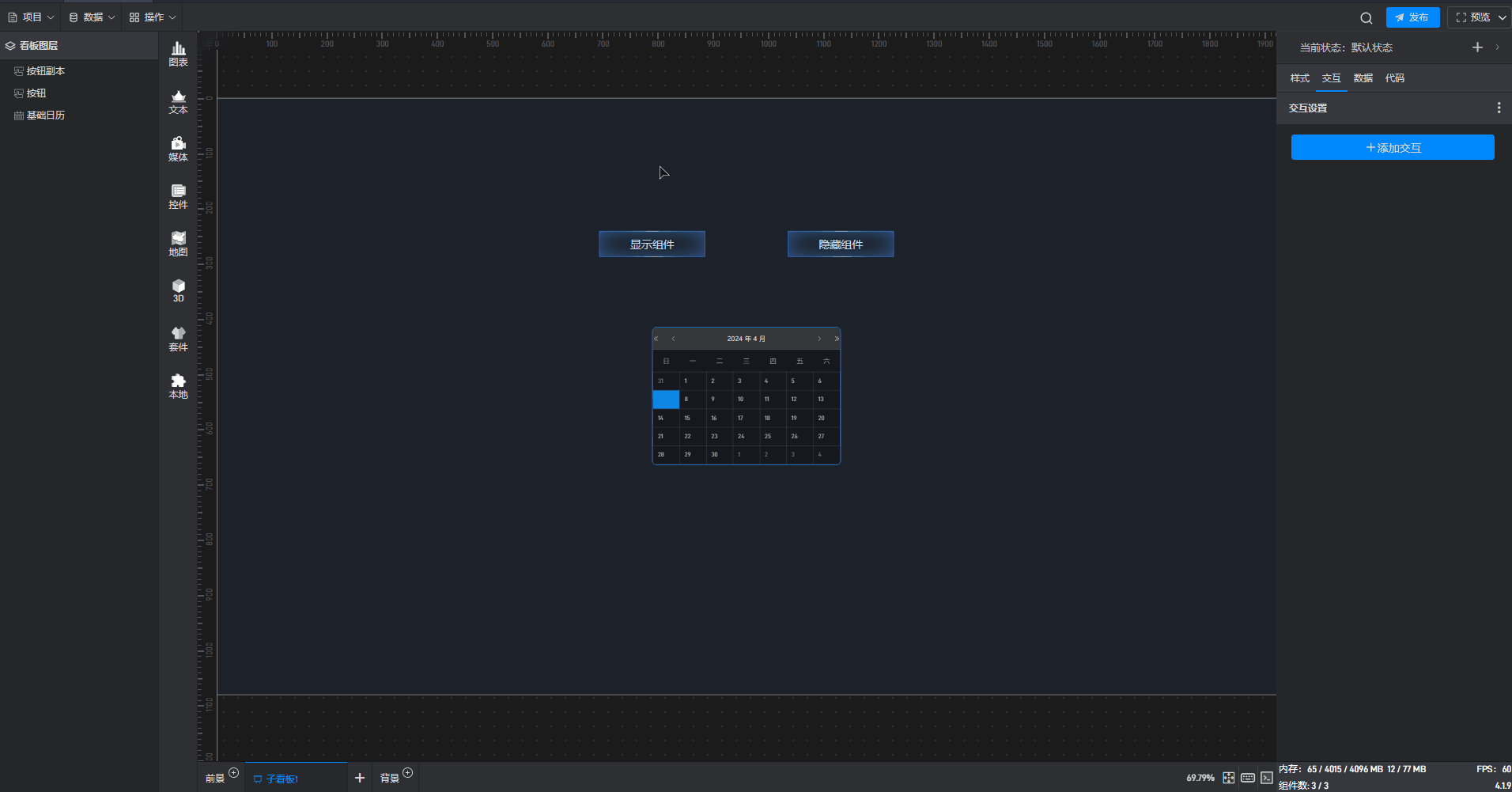Open the keyboard shortcuts icon in status bar
Screen dimensions: 1512x792
1248,778
